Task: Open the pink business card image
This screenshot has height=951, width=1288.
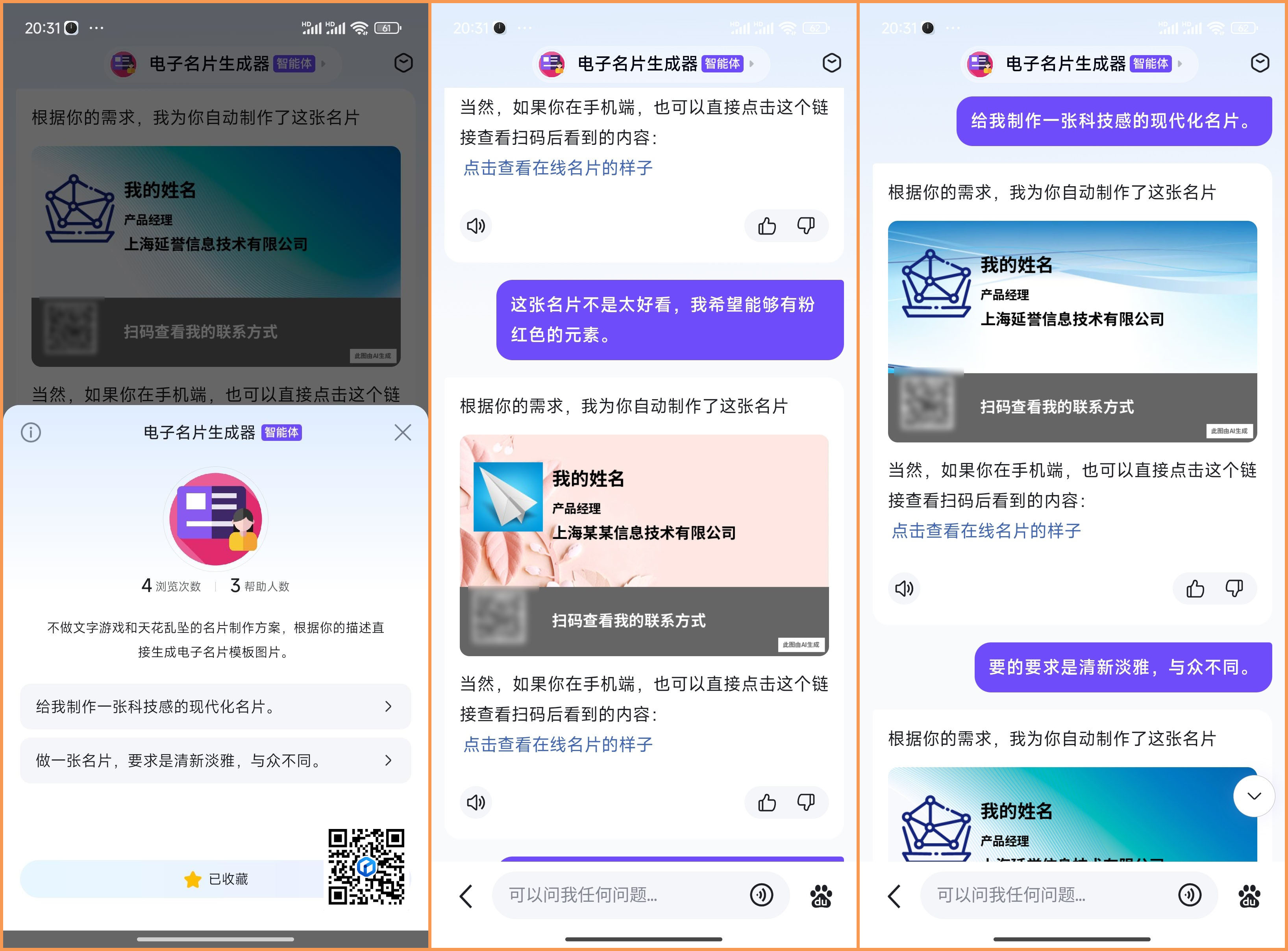Action: [x=644, y=545]
